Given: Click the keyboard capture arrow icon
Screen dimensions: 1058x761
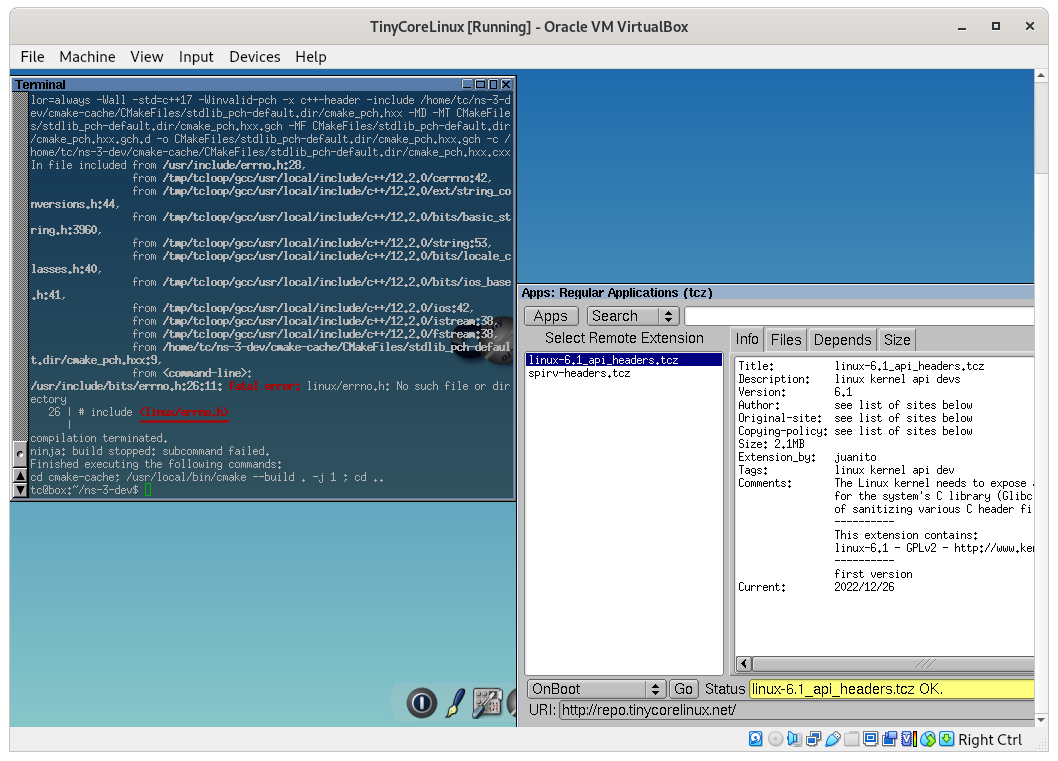Looking at the screenshot, I should click(947, 739).
